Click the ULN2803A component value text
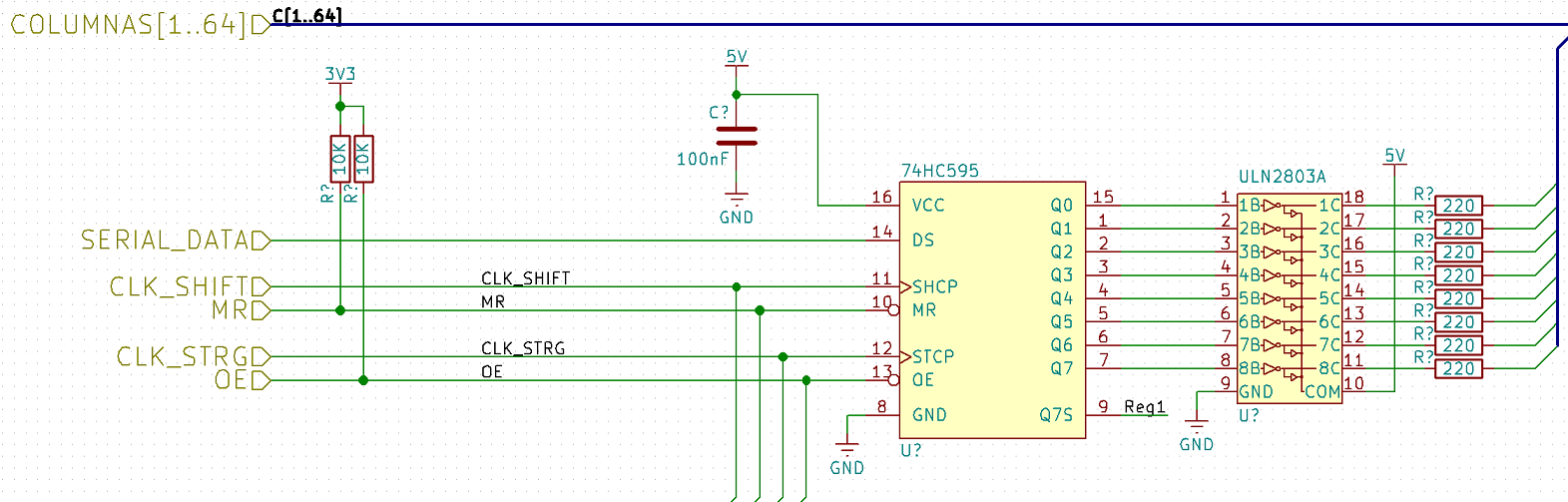 point(1283,177)
